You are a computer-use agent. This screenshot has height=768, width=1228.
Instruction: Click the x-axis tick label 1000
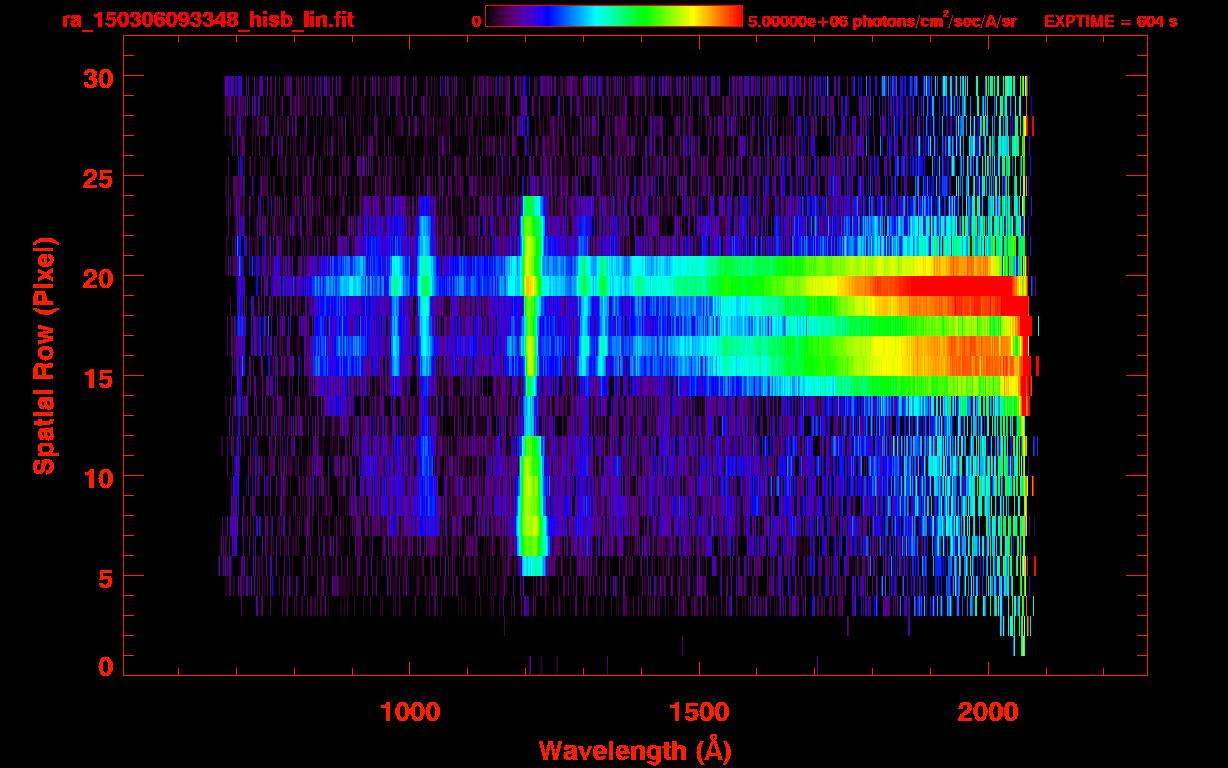point(410,712)
